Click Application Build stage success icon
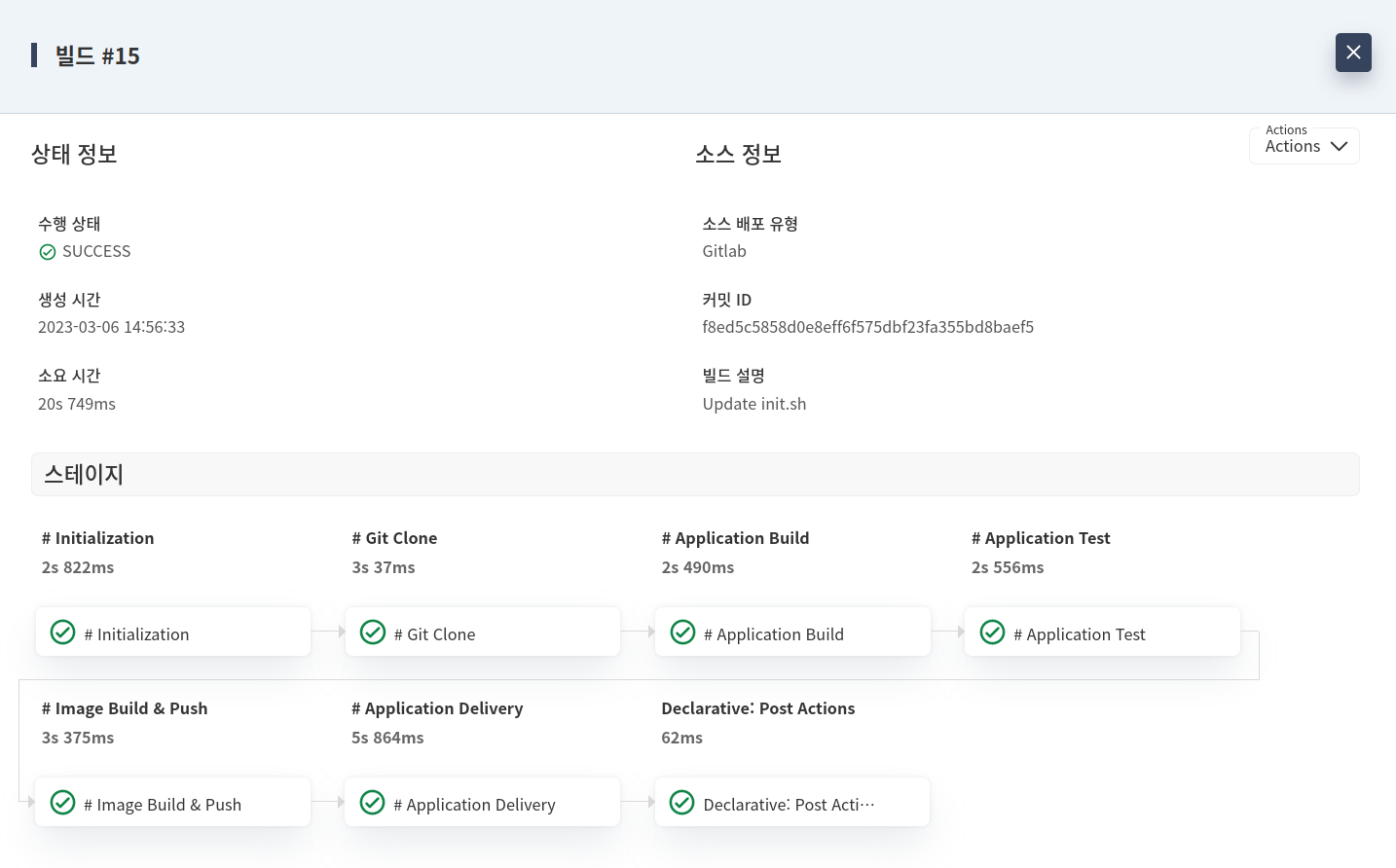Image resolution: width=1396 pixels, height=868 pixels. click(x=683, y=633)
